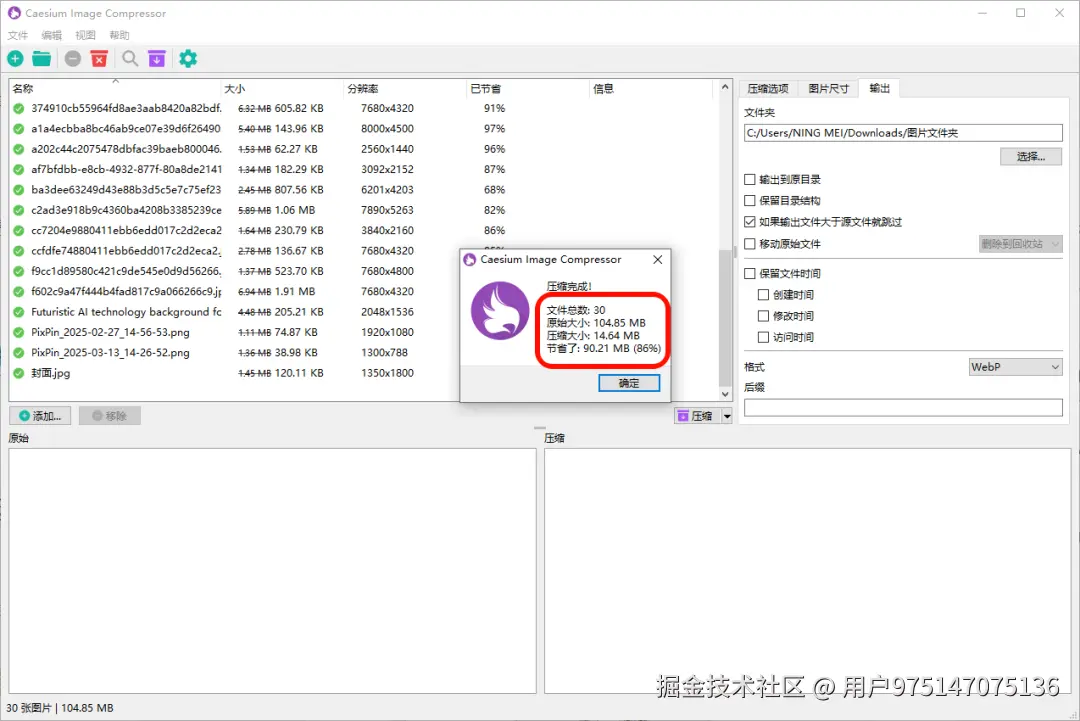
Task: Close the compression complete dialog
Action: click(x=658, y=260)
